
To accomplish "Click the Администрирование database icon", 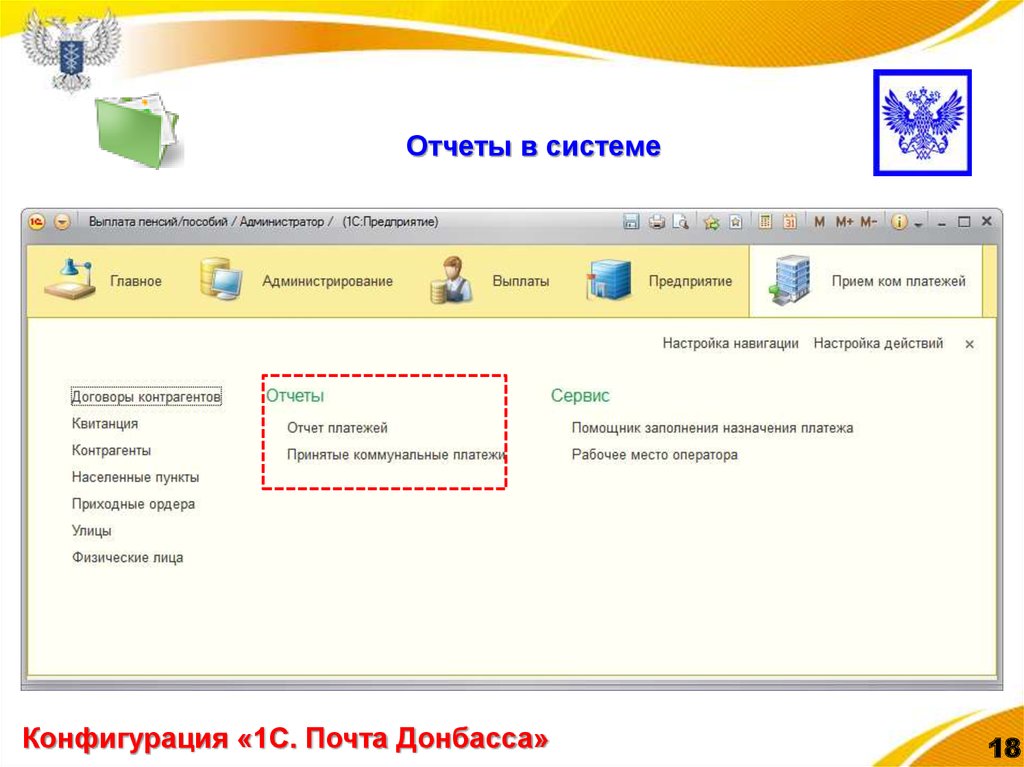I will click(x=221, y=280).
